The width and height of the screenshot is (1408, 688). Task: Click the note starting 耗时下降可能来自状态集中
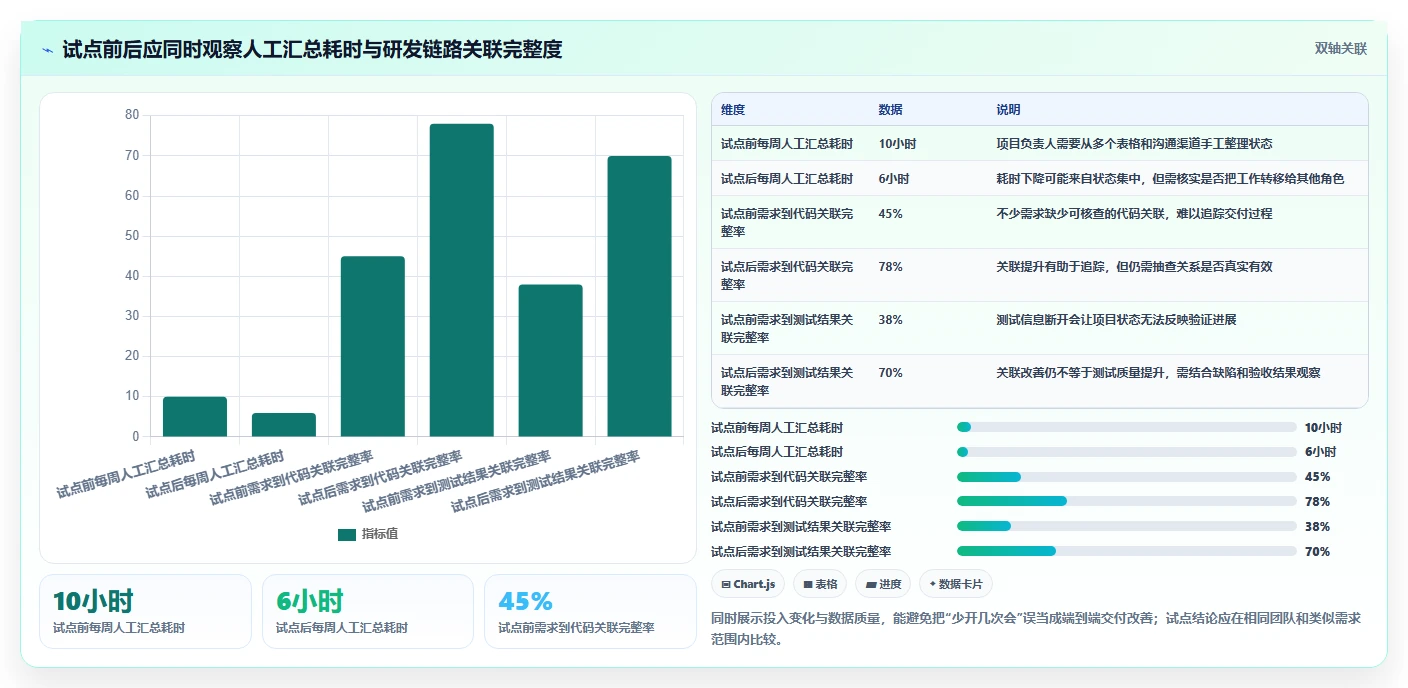pyautogui.click(x=1170, y=179)
